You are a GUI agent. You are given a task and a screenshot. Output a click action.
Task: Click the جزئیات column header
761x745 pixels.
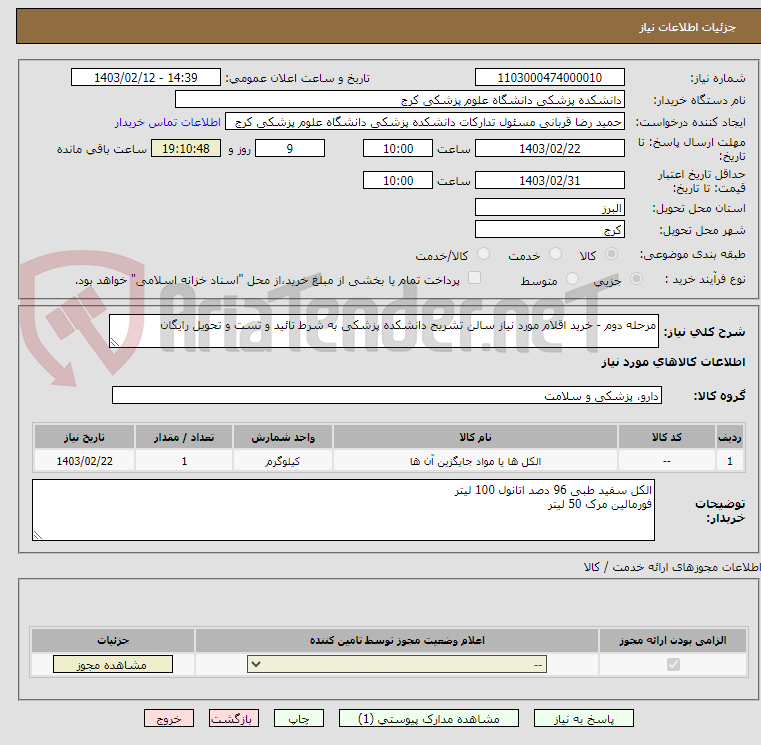[113, 641]
